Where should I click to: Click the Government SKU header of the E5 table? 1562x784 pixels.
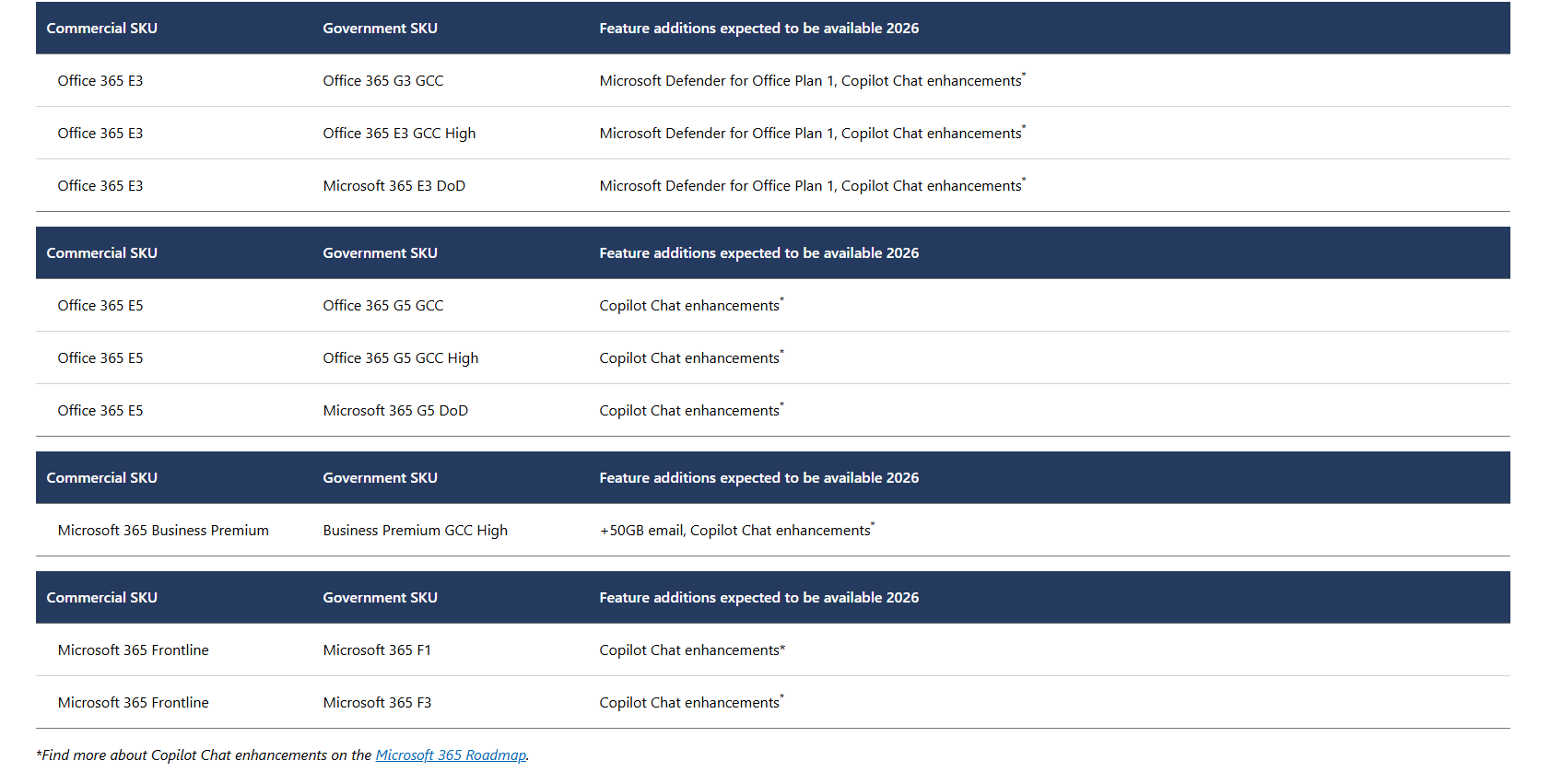pos(380,253)
